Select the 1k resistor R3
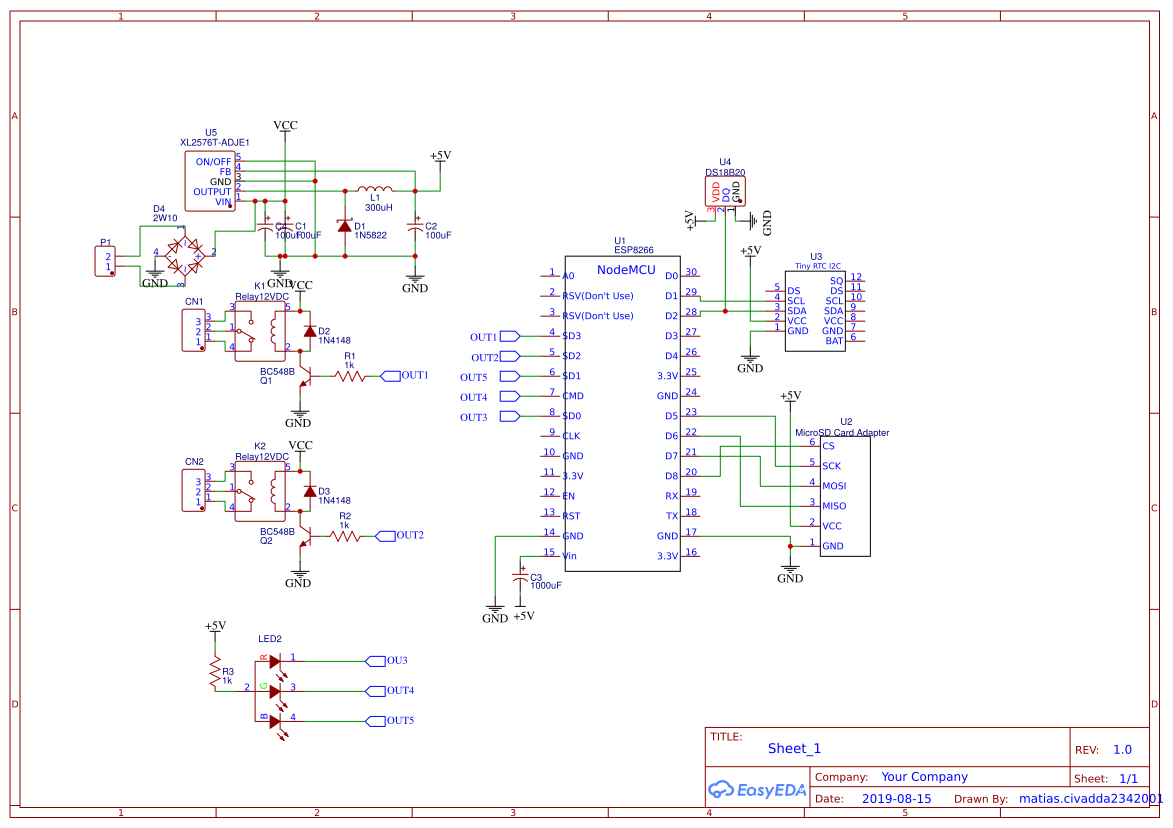1173x828 pixels. pos(215,673)
